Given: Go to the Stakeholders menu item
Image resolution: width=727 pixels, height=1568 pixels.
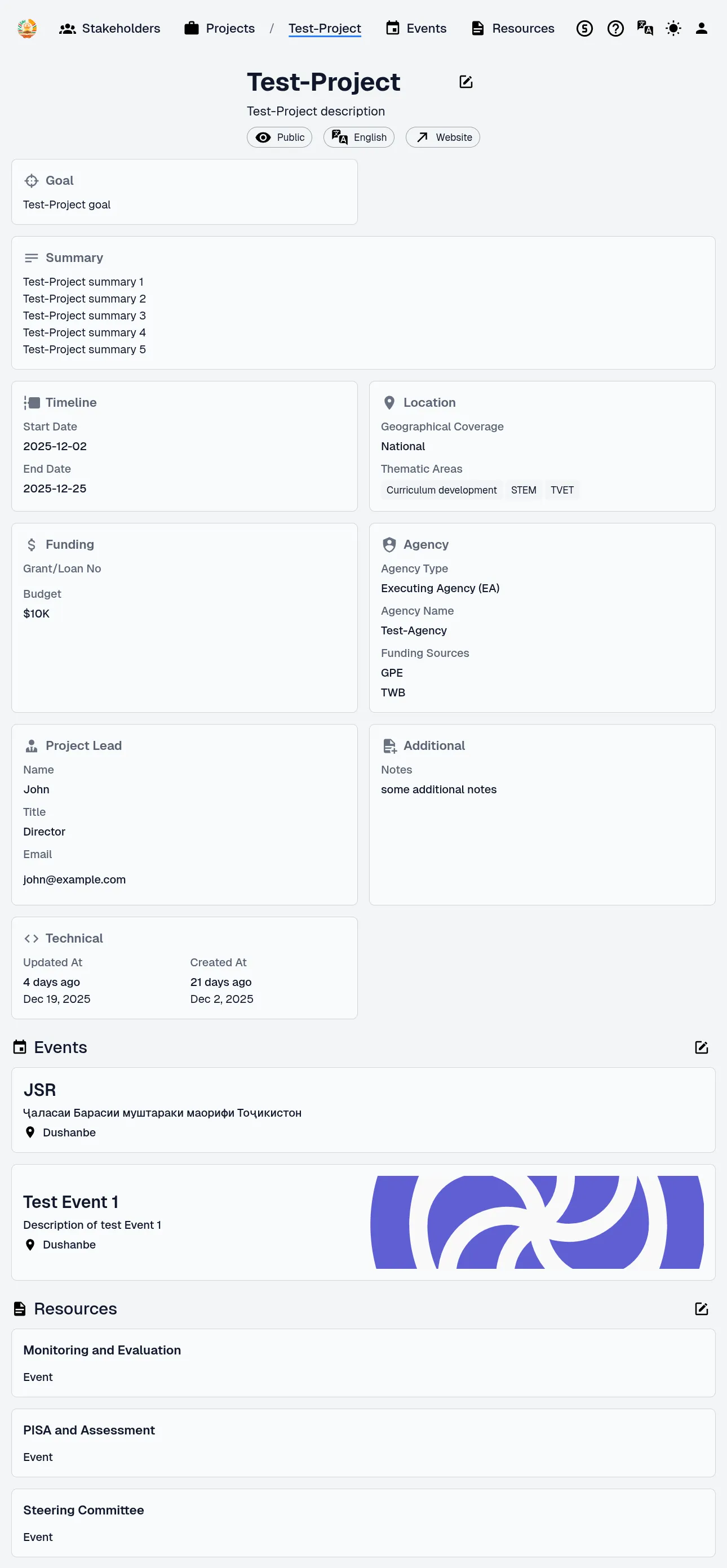Looking at the screenshot, I should click(109, 29).
